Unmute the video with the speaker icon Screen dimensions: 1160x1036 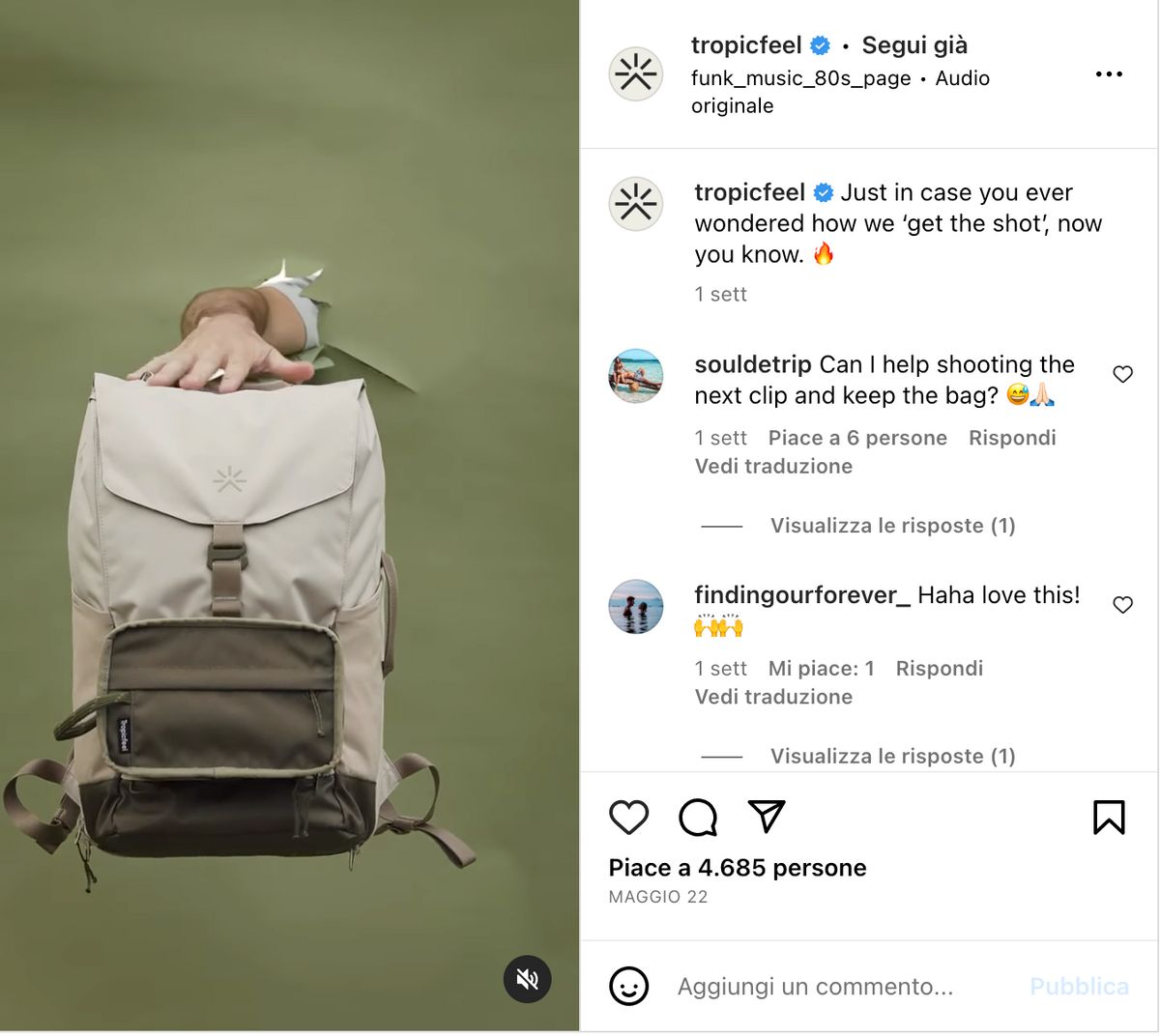[528, 979]
